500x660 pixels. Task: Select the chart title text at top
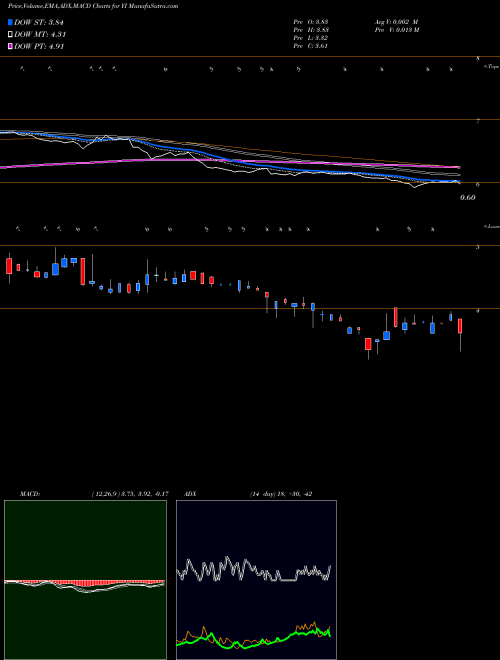(93, 6)
